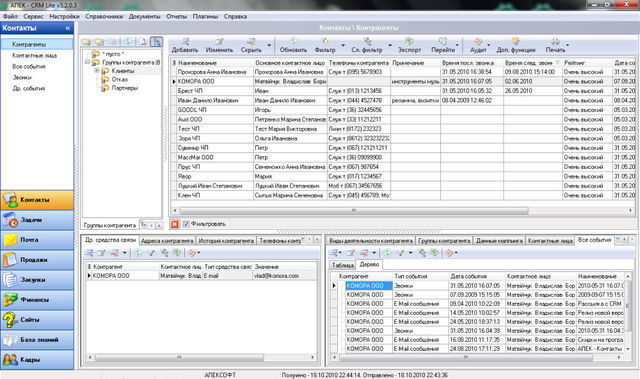Switch to the Данные маппинга tab
The image size is (640, 379).
coord(499,241)
